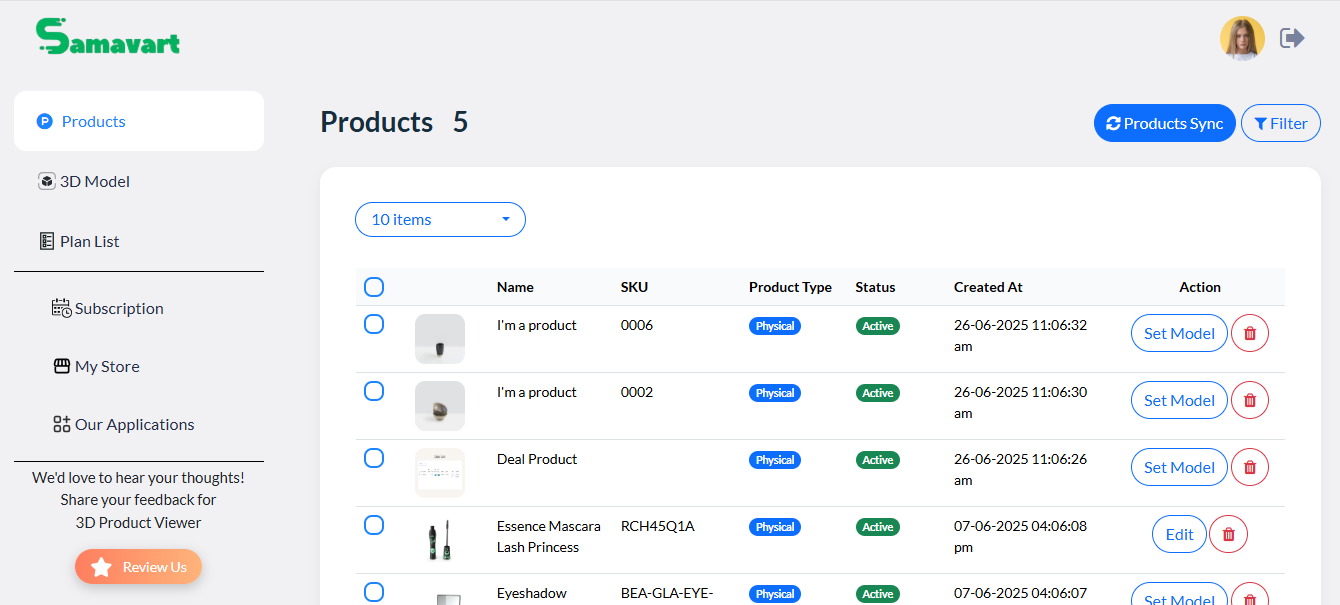Image resolution: width=1340 pixels, height=605 pixels.
Task: Select checkbox for product SKU 0006
Action: [x=374, y=324]
